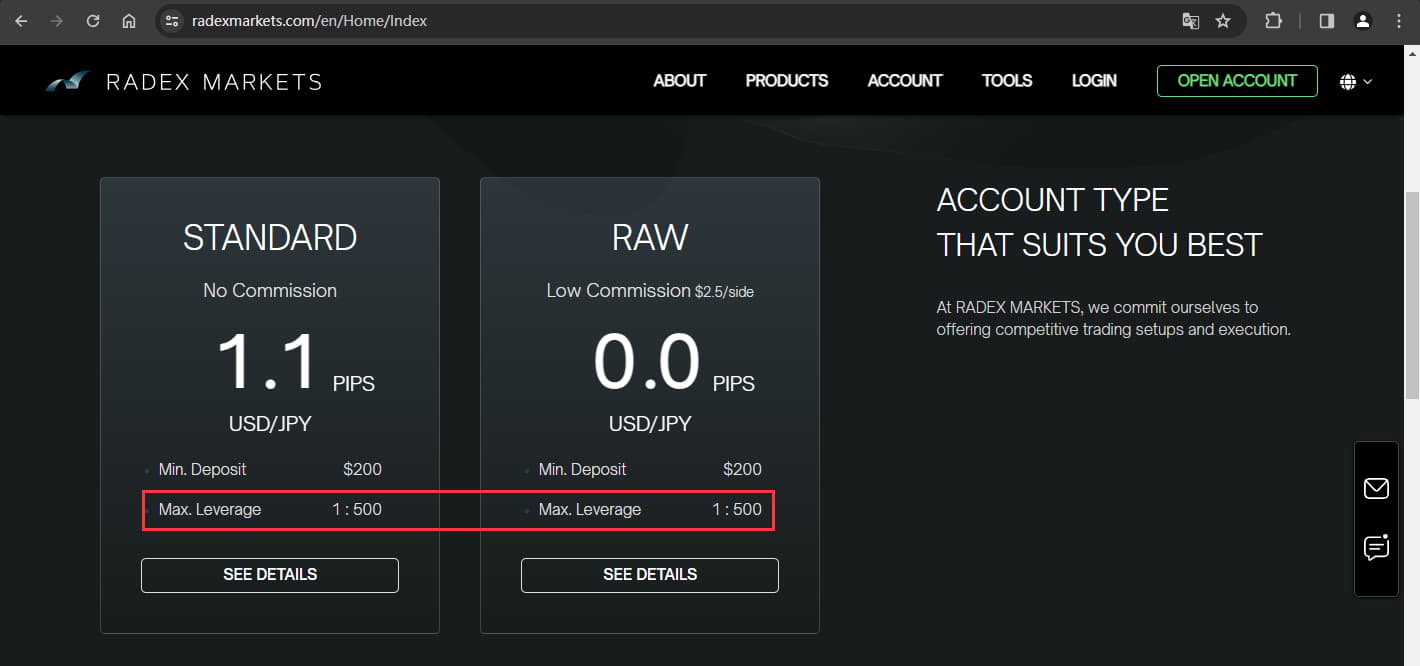The width and height of the screenshot is (1420, 666).
Task: Click the No Commission text
Action: click(x=270, y=291)
